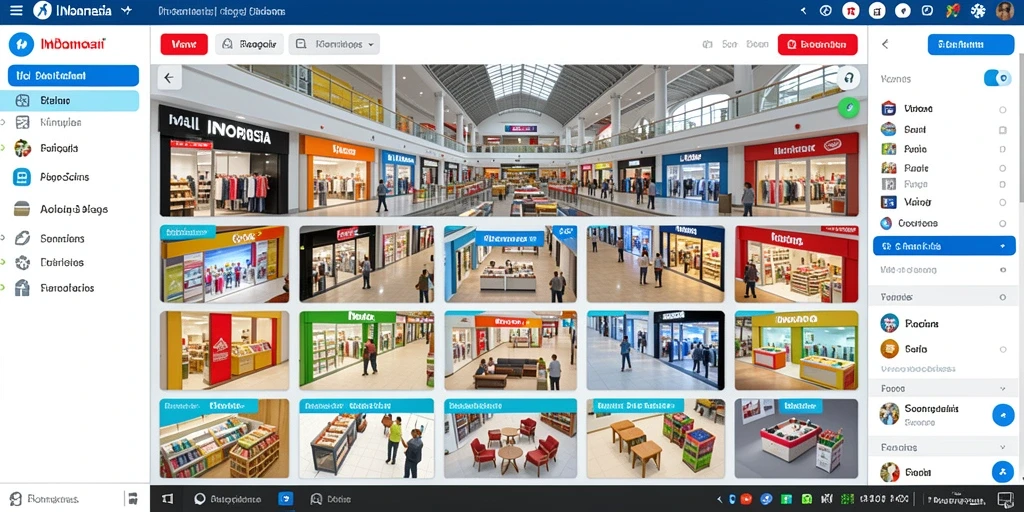This screenshot has width=1024, height=512.
Task: Click the red icon in white circle, top bar
Action: pos(850,10)
